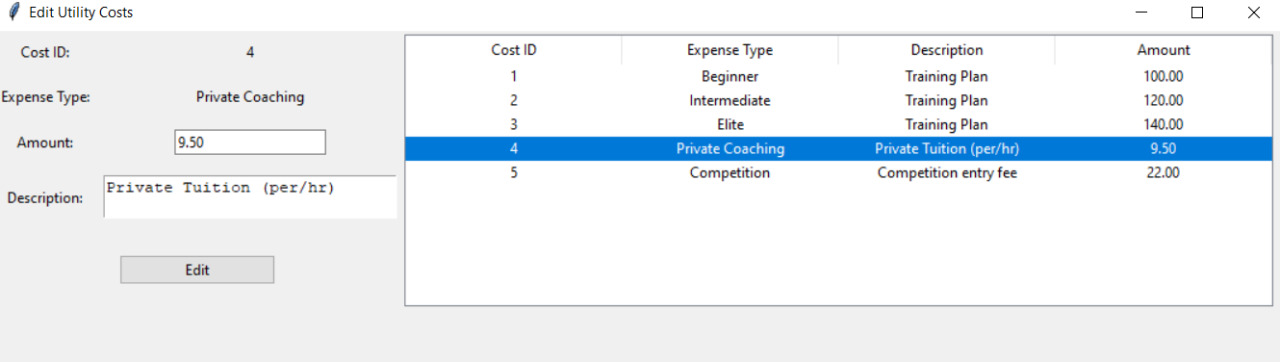Click the Edit button
Image resolution: width=1280 pixels, height=362 pixels.
coord(197,270)
